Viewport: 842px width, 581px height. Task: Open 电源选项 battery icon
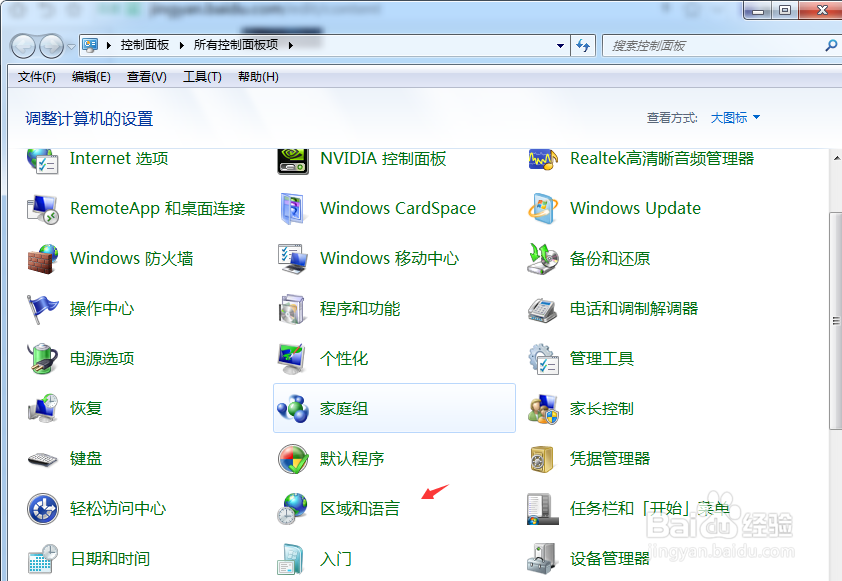(43, 359)
